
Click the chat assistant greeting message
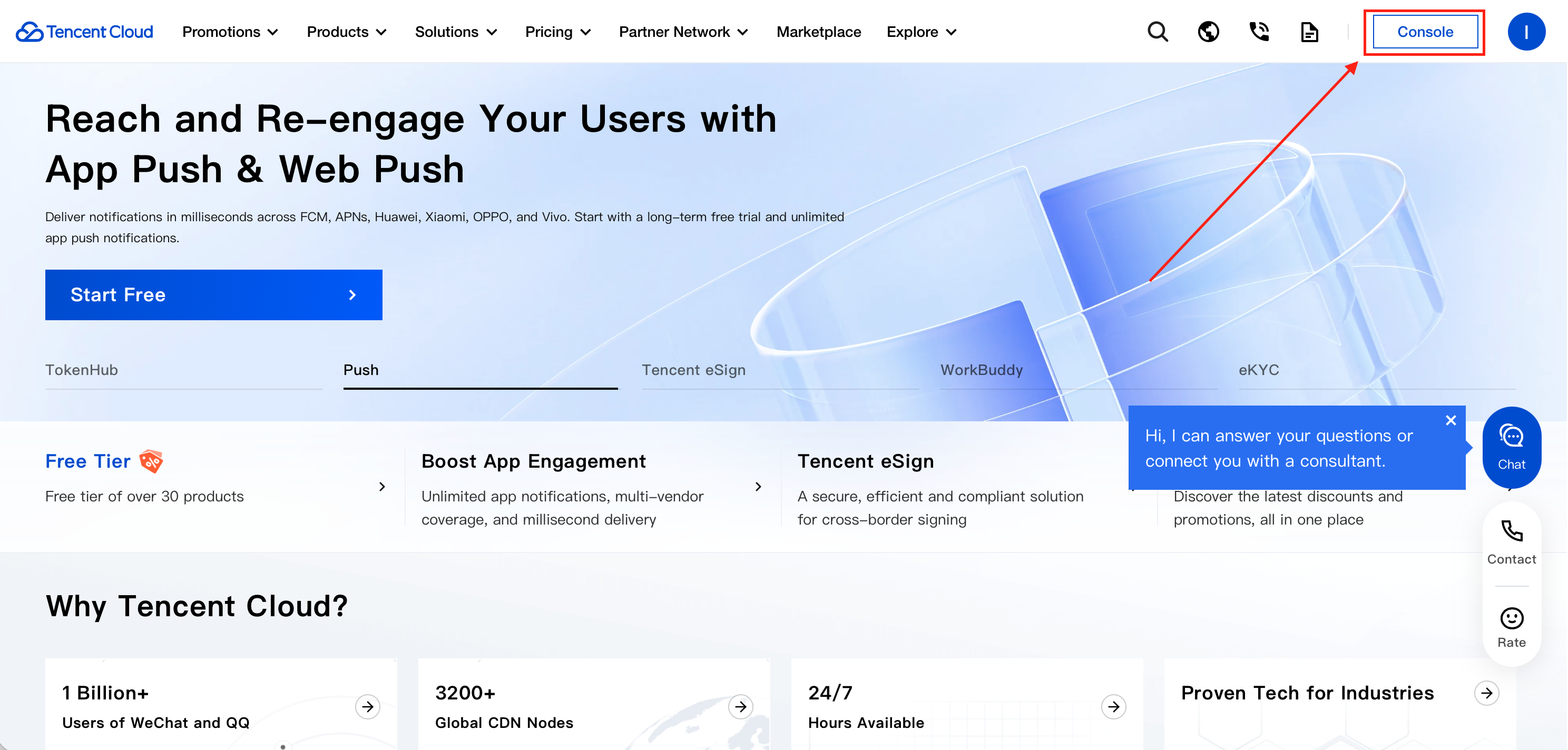click(1278, 448)
